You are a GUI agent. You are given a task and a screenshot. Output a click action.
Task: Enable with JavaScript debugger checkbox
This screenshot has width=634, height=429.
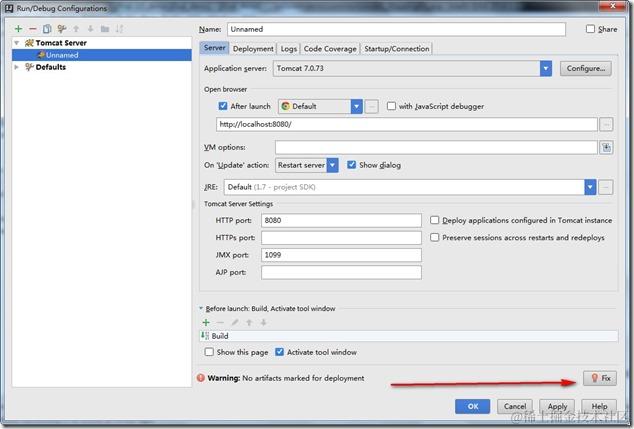391,106
